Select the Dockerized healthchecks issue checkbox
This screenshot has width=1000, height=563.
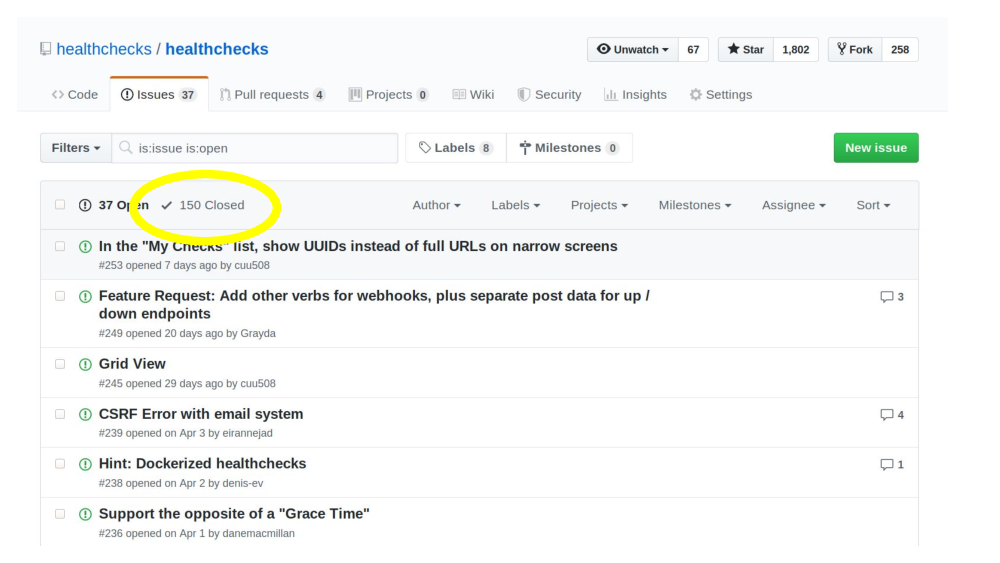[x=60, y=464]
